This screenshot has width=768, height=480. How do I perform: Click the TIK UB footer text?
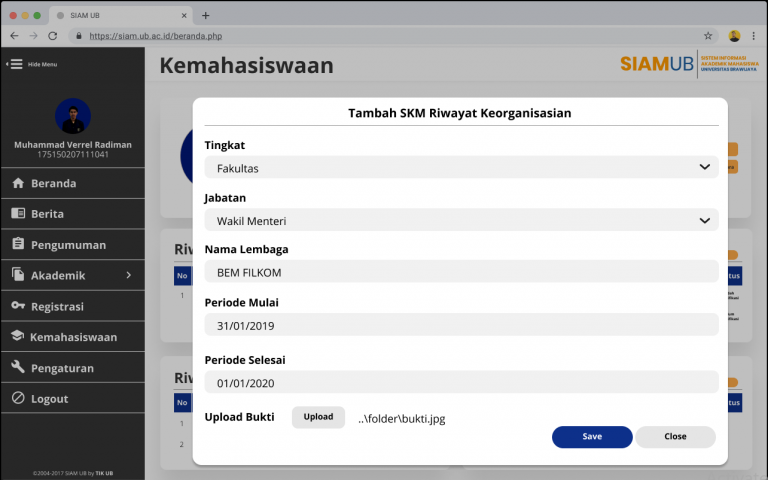pos(104,473)
